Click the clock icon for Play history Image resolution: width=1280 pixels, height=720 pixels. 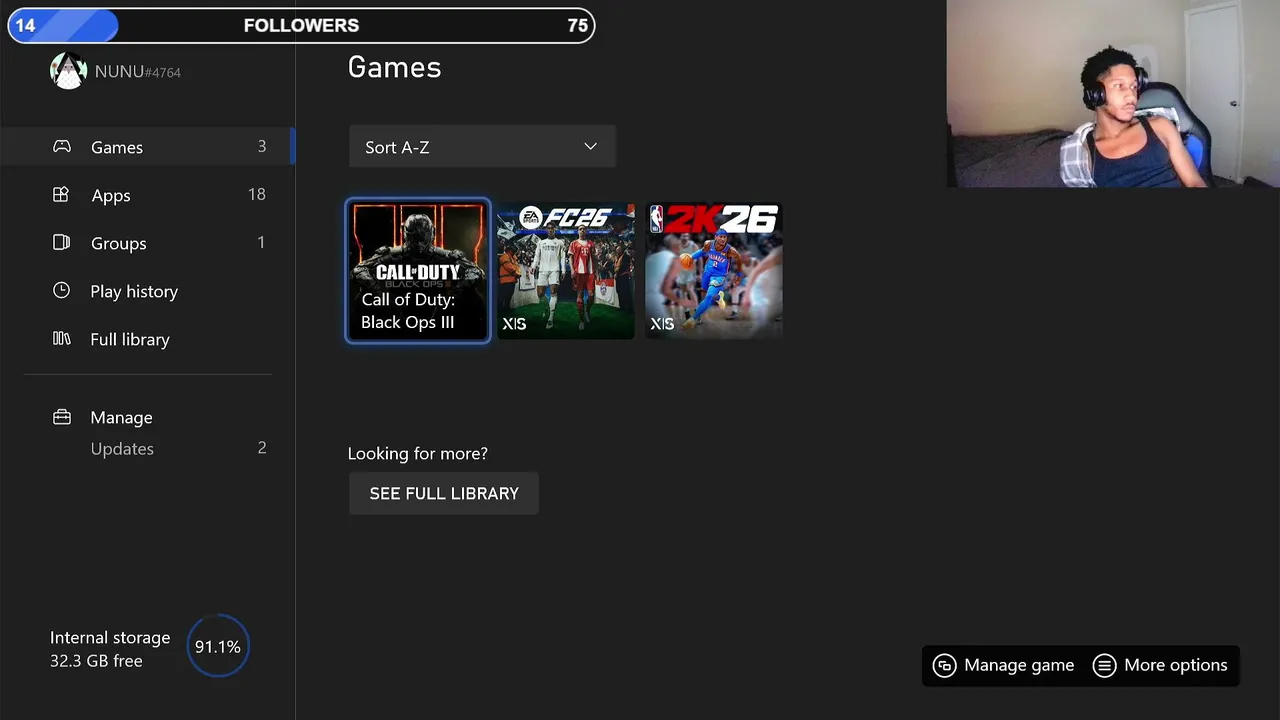(61, 291)
